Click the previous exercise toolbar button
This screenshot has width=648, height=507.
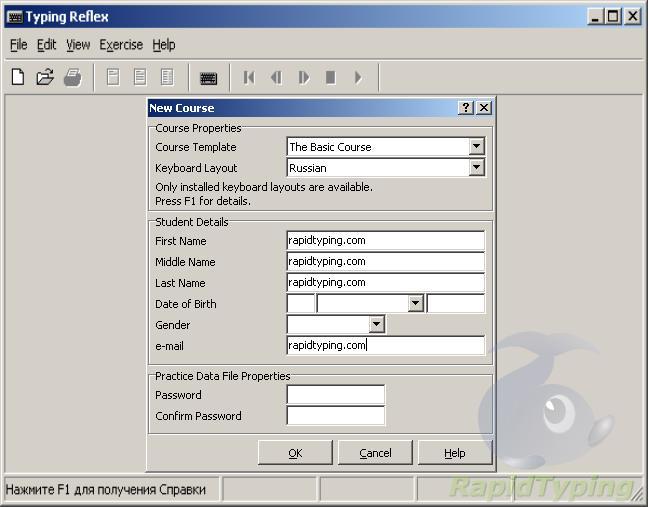[276, 77]
